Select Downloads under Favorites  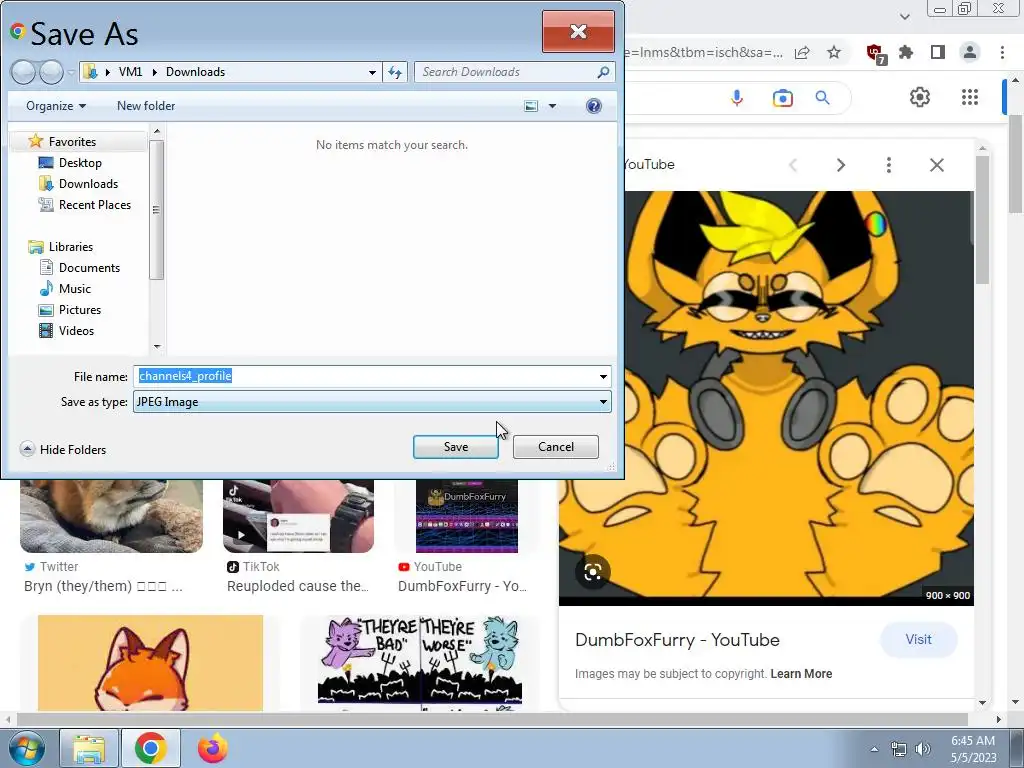(x=88, y=184)
